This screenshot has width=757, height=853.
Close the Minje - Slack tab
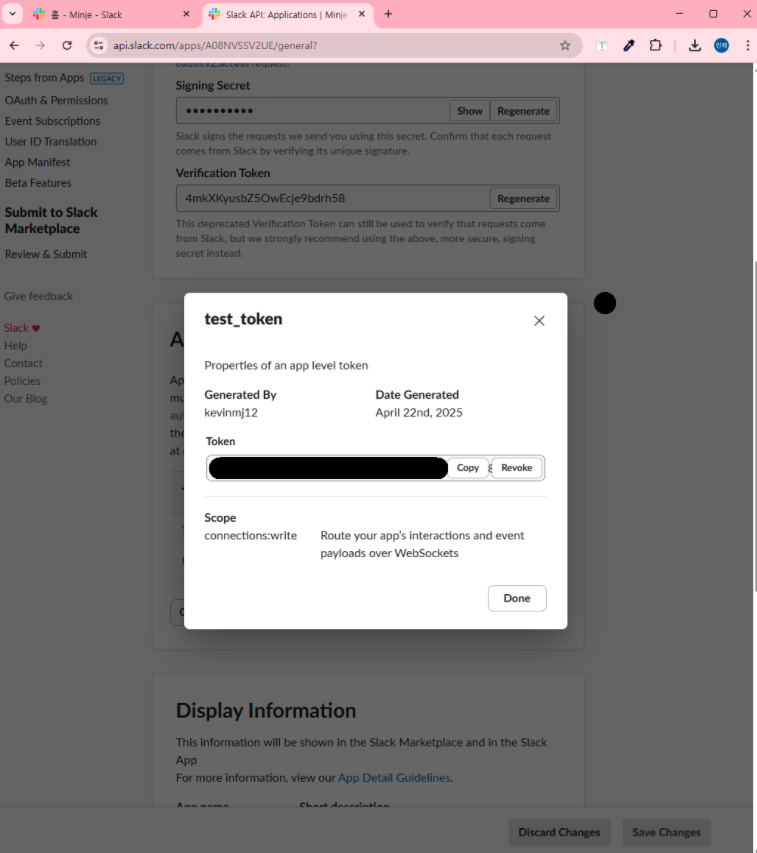pos(186,14)
